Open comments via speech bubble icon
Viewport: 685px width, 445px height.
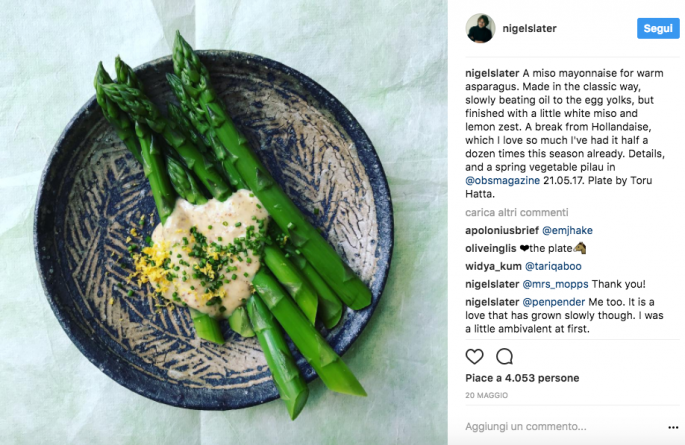click(504, 357)
